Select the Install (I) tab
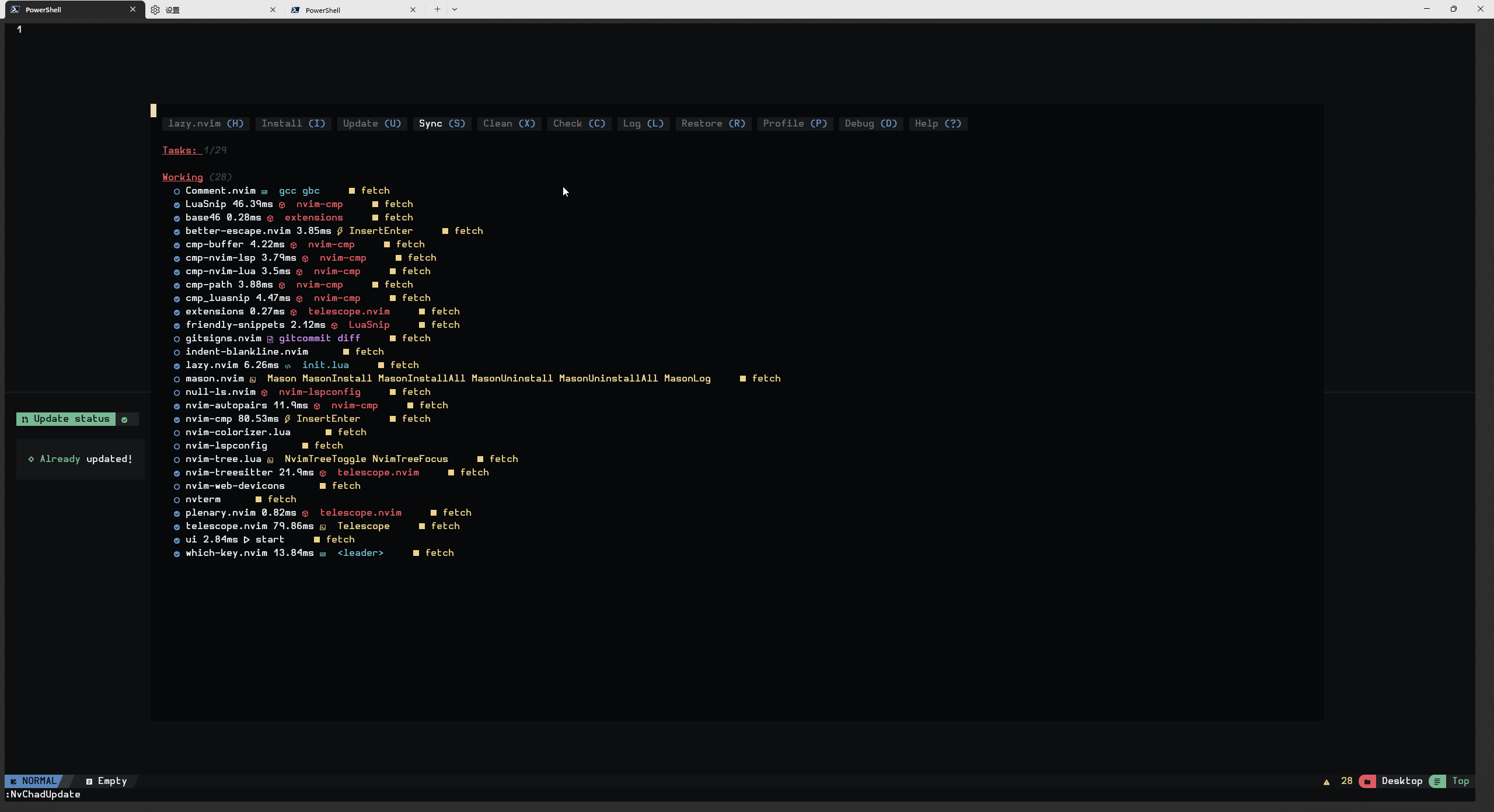This screenshot has width=1494, height=812. 294,124
